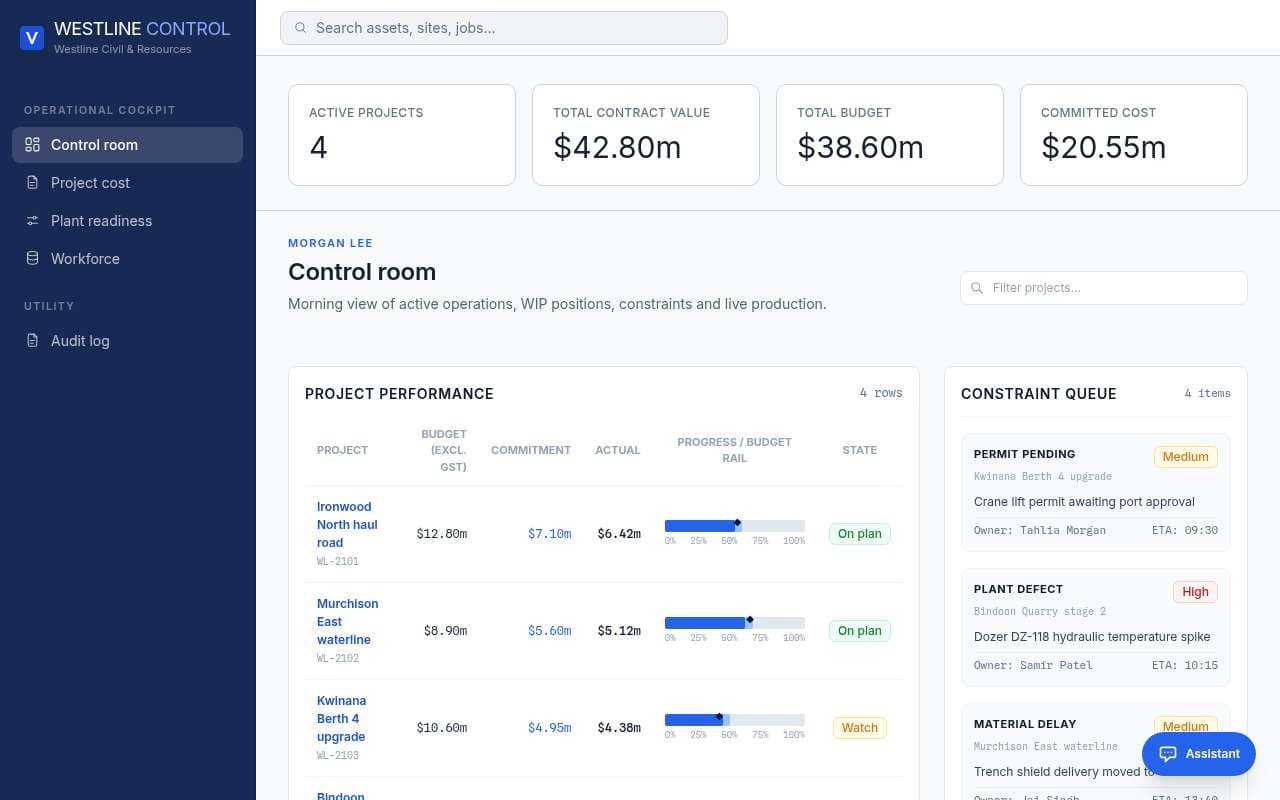
Task: Open Ironwood North haul road project
Action: point(347,525)
